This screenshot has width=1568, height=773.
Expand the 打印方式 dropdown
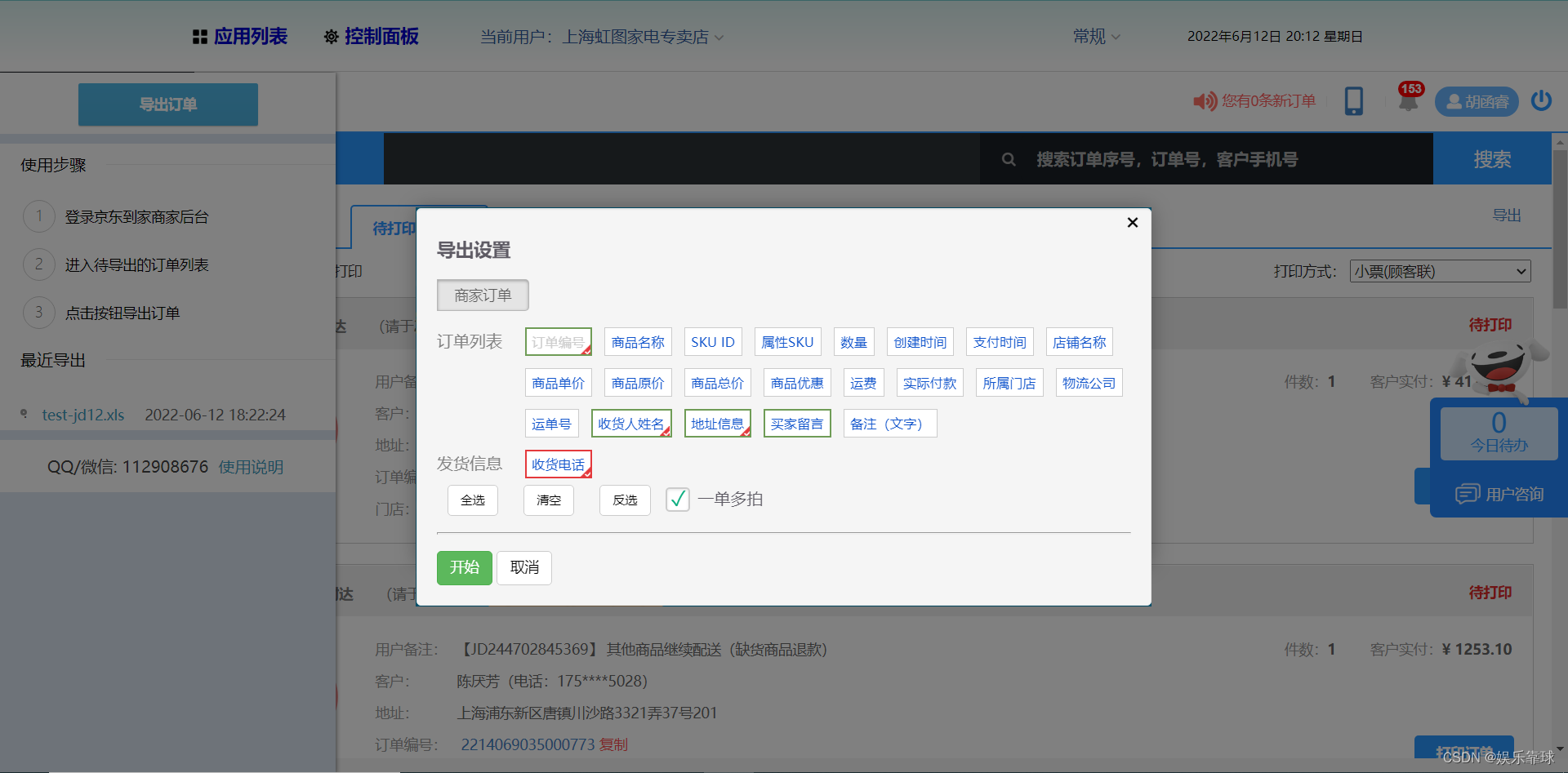pyautogui.click(x=1440, y=272)
